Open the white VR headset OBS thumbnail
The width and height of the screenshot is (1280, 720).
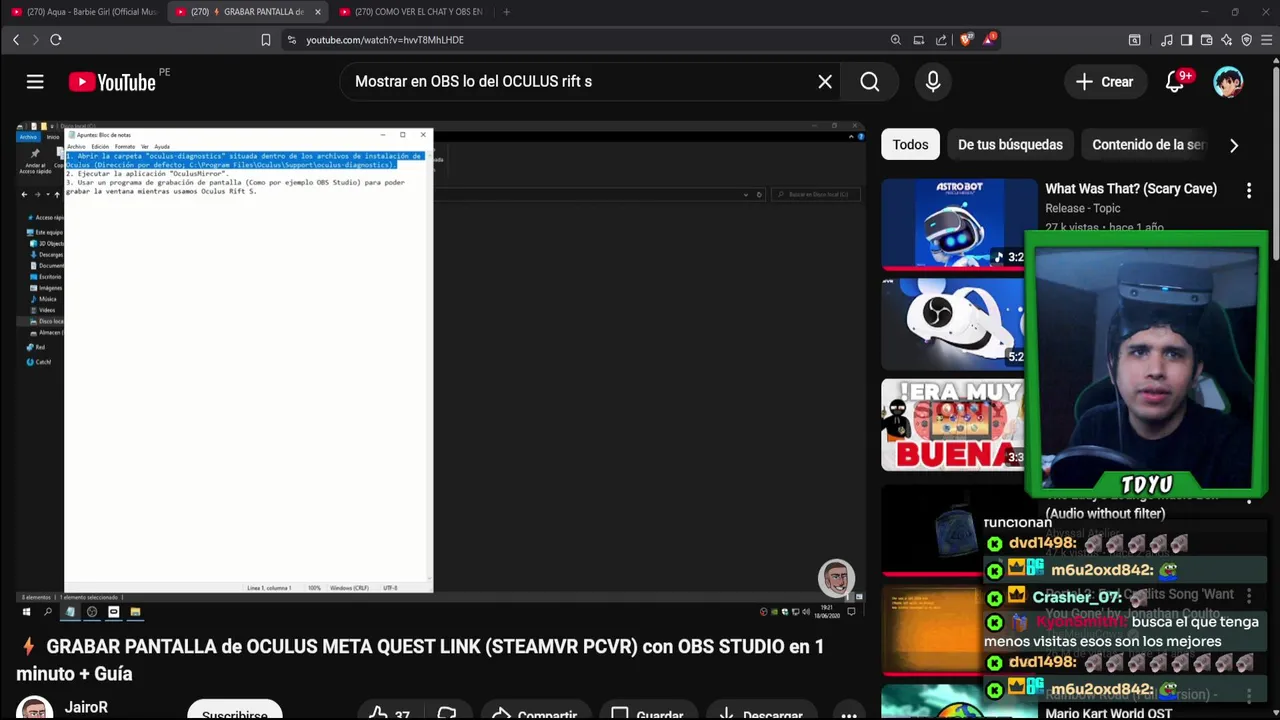pos(952,324)
